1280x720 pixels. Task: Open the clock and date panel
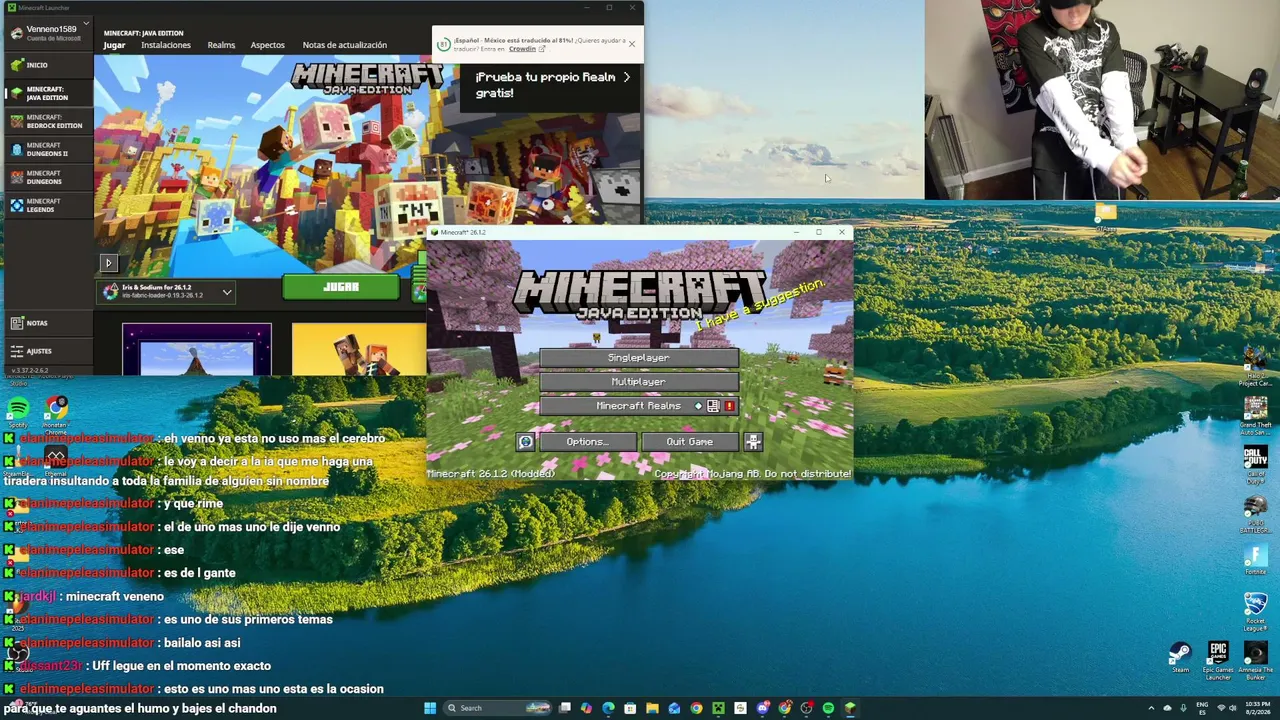[1260, 708]
